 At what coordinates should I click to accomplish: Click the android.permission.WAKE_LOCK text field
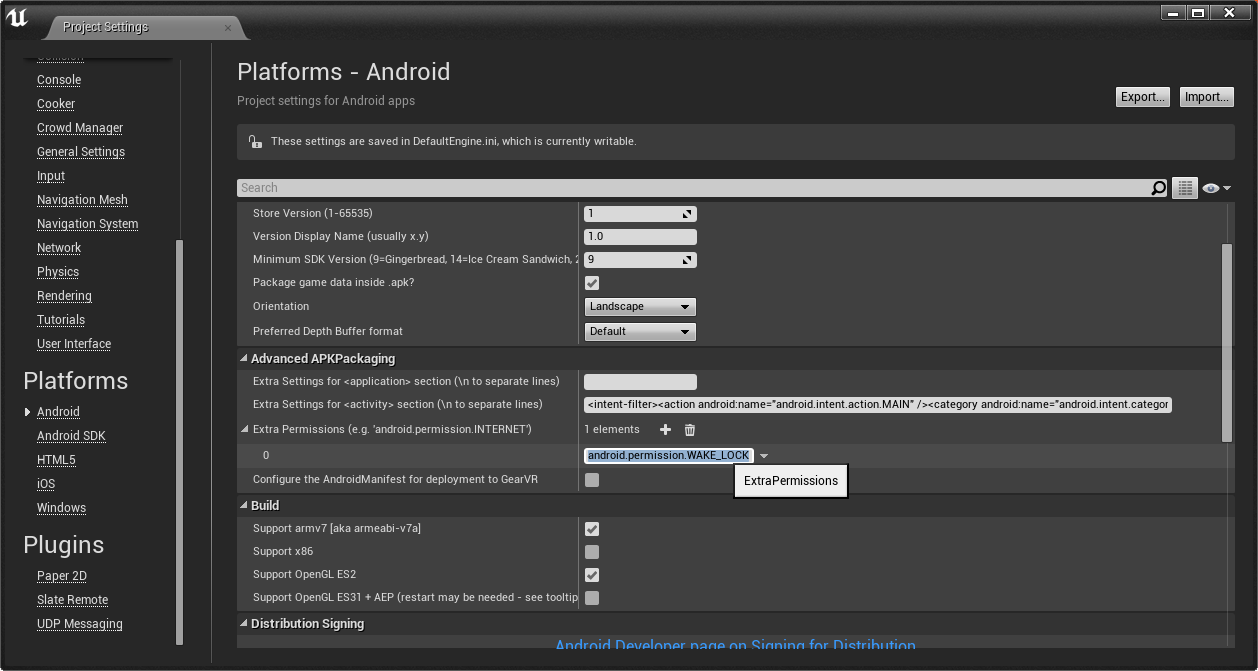(x=669, y=456)
